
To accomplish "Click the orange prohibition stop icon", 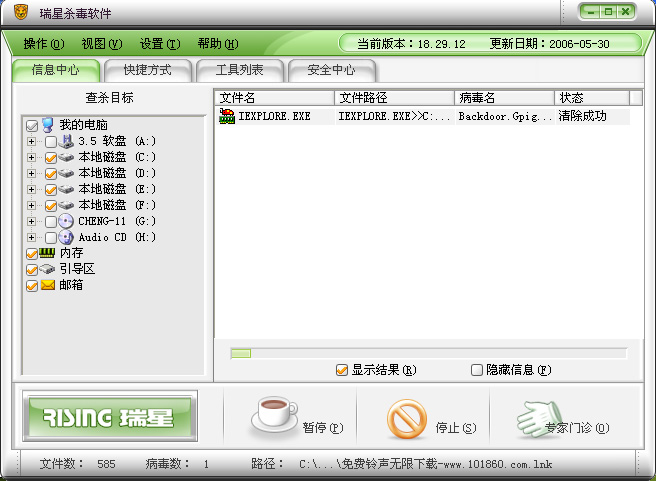I will [407, 419].
